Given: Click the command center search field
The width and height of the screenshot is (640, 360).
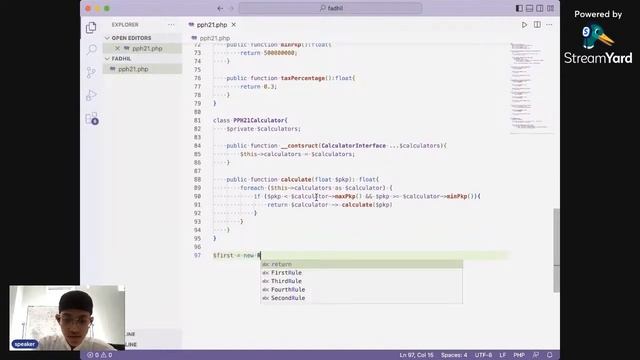Looking at the screenshot, I should pyautogui.click(x=330, y=8).
